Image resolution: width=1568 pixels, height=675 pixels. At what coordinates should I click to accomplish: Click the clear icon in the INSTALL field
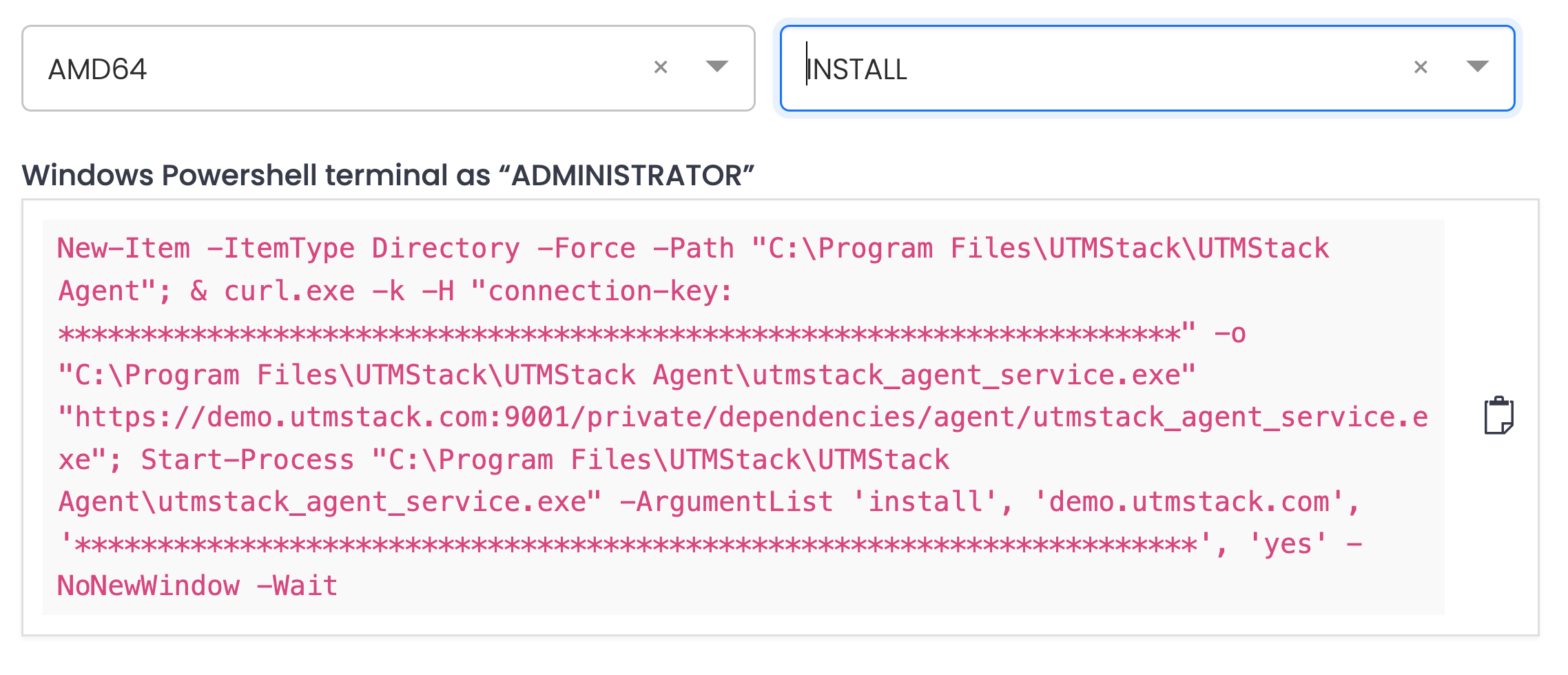click(x=1419, y=66)
